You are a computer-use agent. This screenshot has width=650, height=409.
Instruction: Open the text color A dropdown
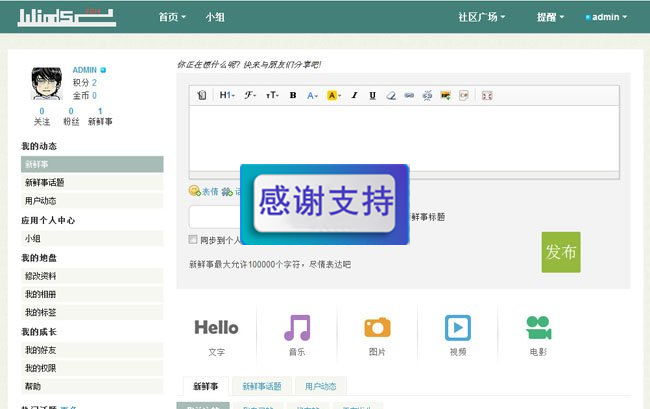click(x=312, y=95)
